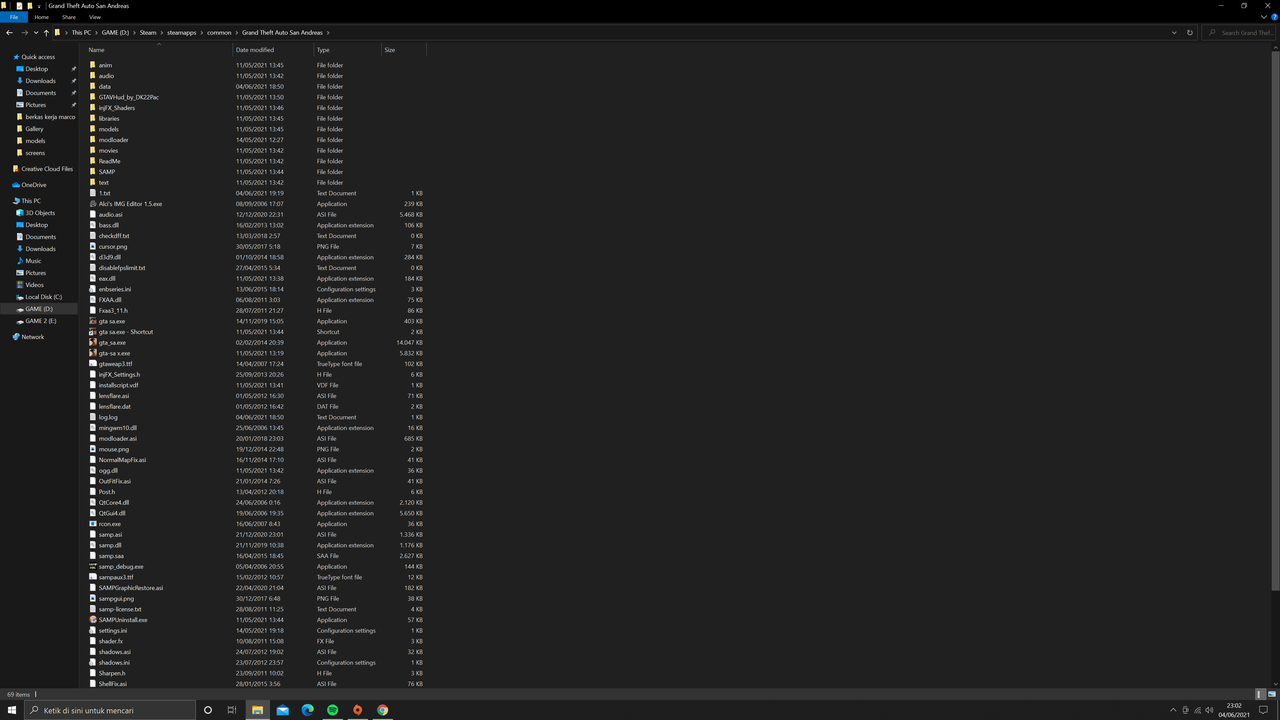Select the gta_sa.exe application icon
This screenshot has height=720, width=1280.
coord(93,342)
